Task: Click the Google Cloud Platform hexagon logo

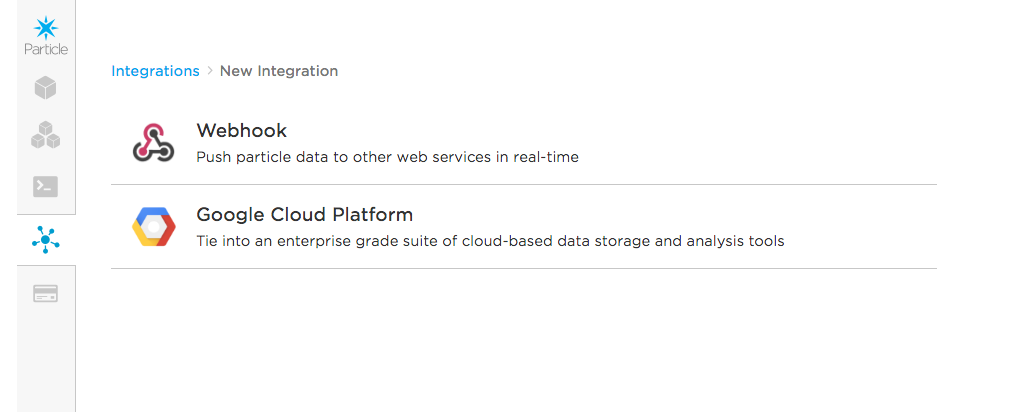Action: [154, 226]
